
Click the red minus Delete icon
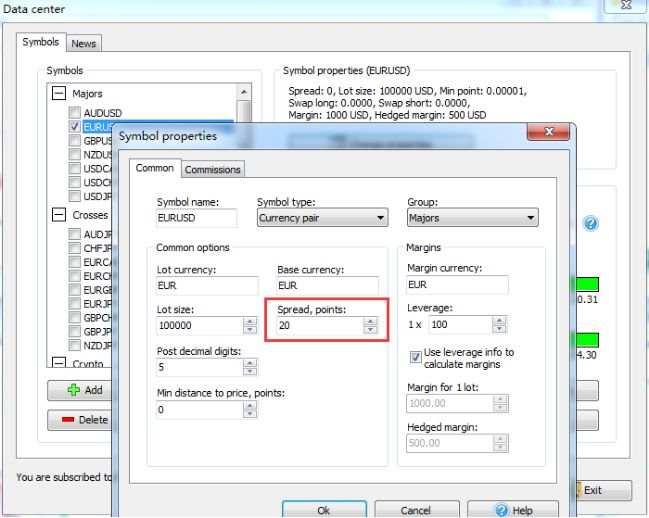click(68, 420)
